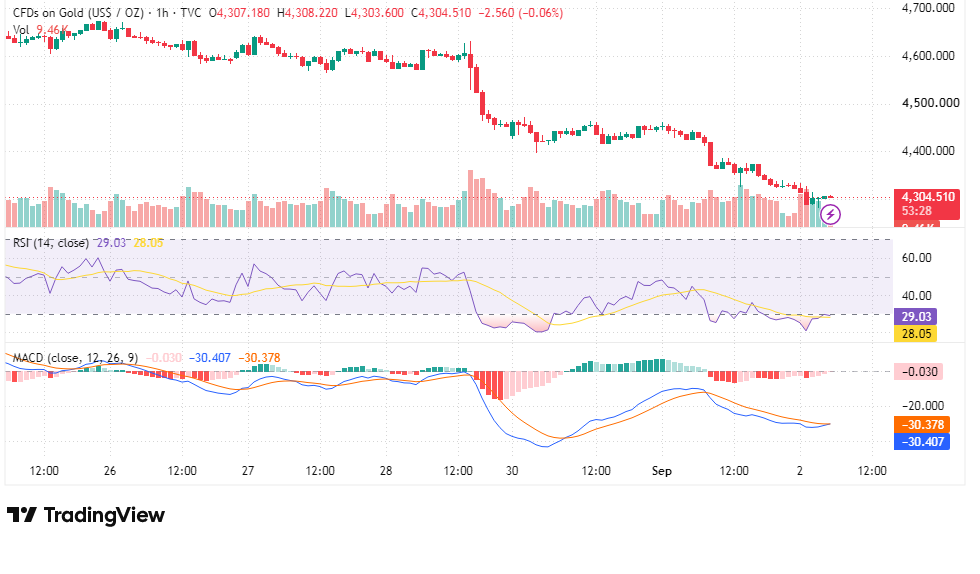
Task: Select RSI legend value 28.05 in yellow
Action: coord(148,243)
